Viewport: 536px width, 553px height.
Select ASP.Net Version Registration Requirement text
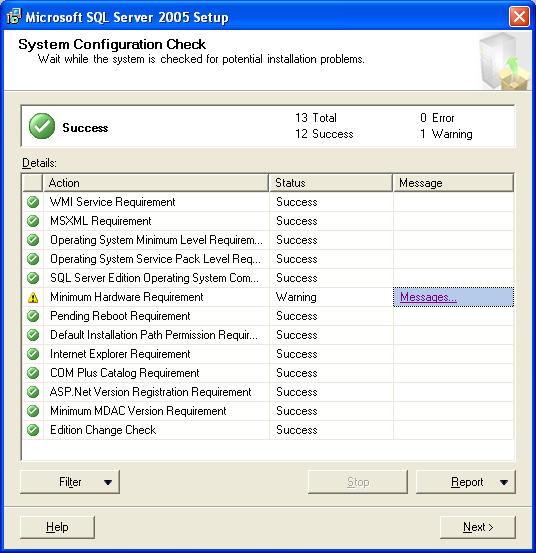[x=151, y=392]
